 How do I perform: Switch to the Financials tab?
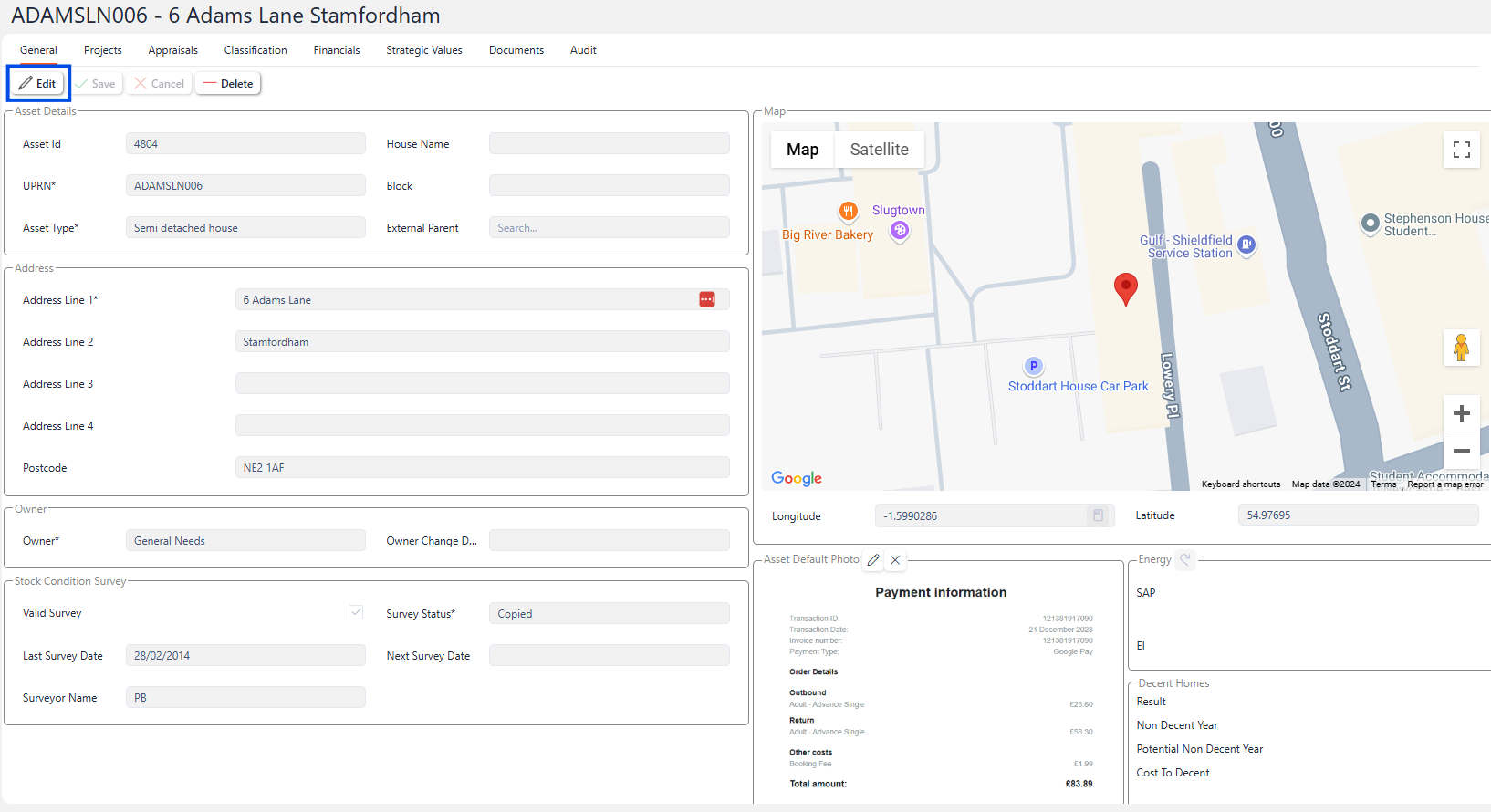pos(337,50)
